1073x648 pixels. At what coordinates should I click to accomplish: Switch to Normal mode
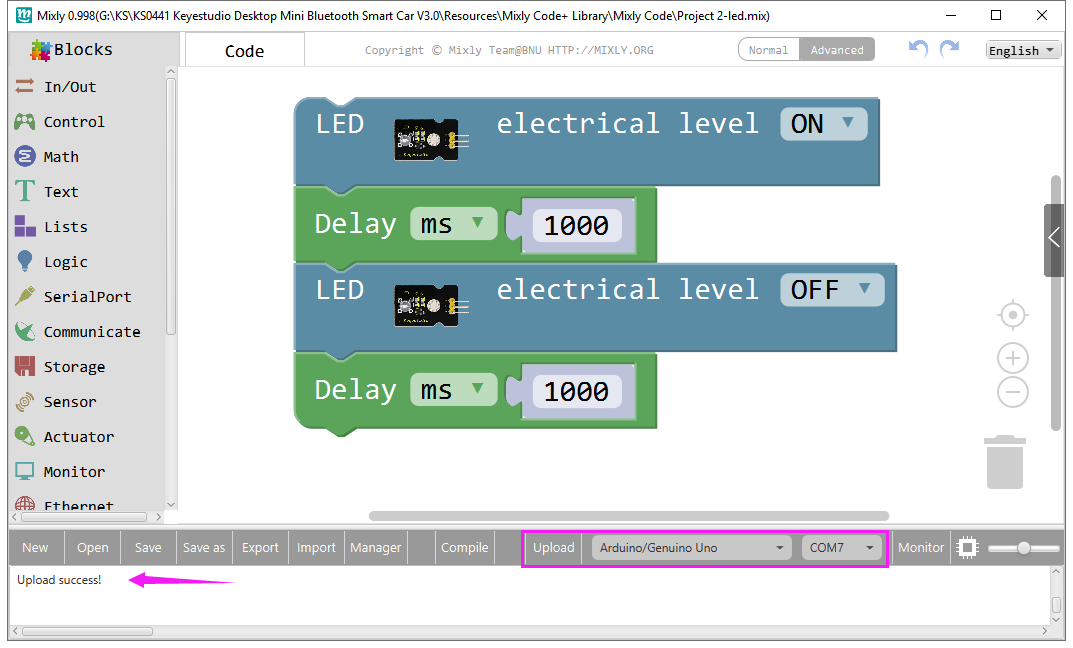[768, 50]
